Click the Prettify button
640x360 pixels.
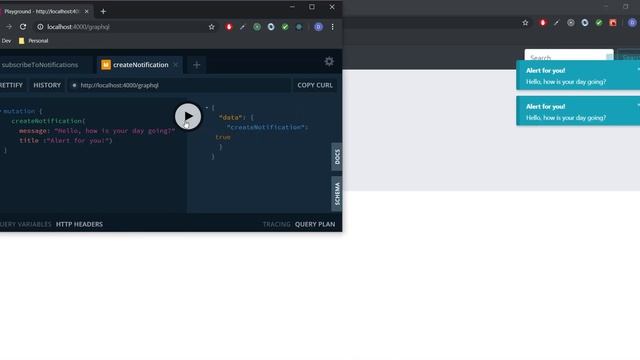12,85
